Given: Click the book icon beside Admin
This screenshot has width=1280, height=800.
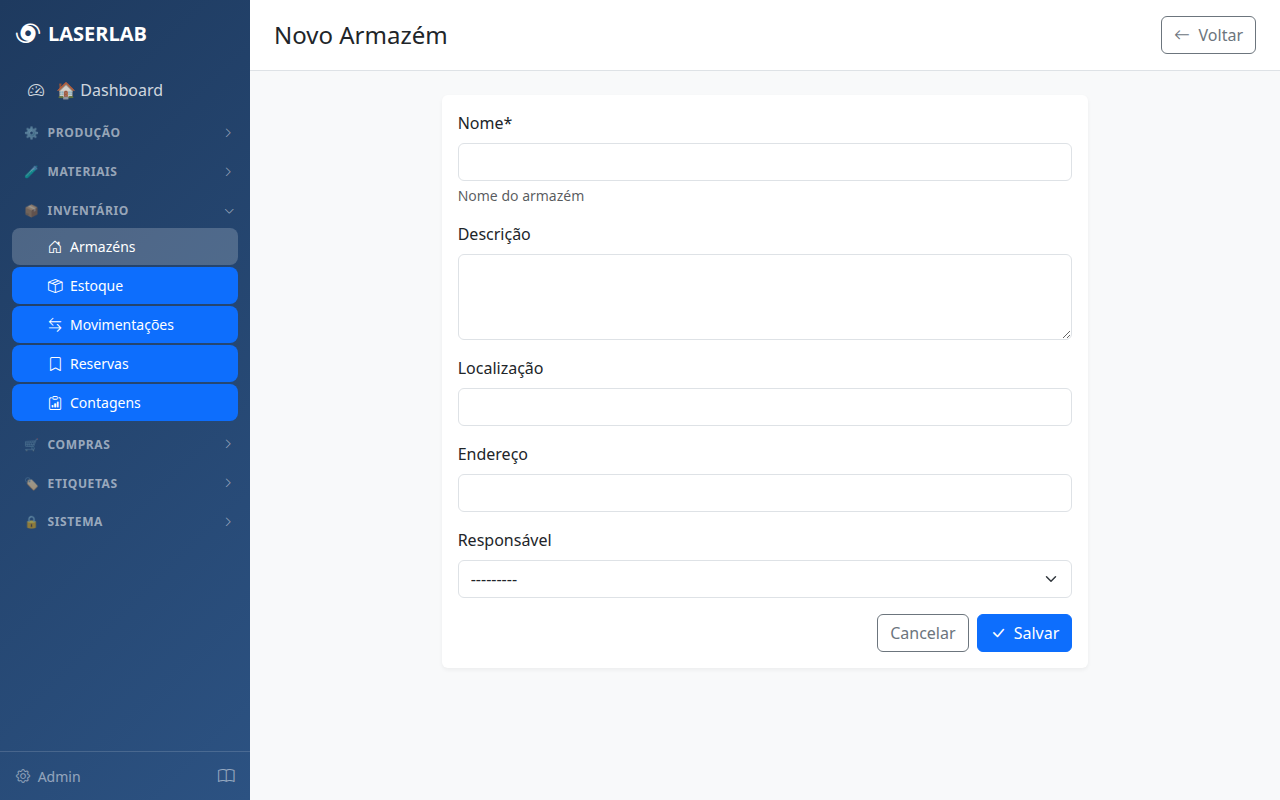Looking at the screenshot, I should [x=226, y=776].
